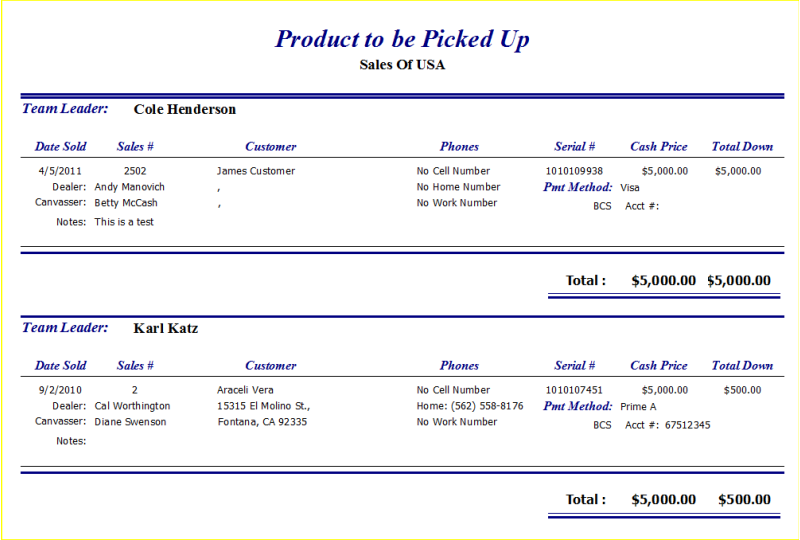Click customer name James Customer
Image resolution: width=800 pixels, height=540 pixels.
[x=256, y=171]
